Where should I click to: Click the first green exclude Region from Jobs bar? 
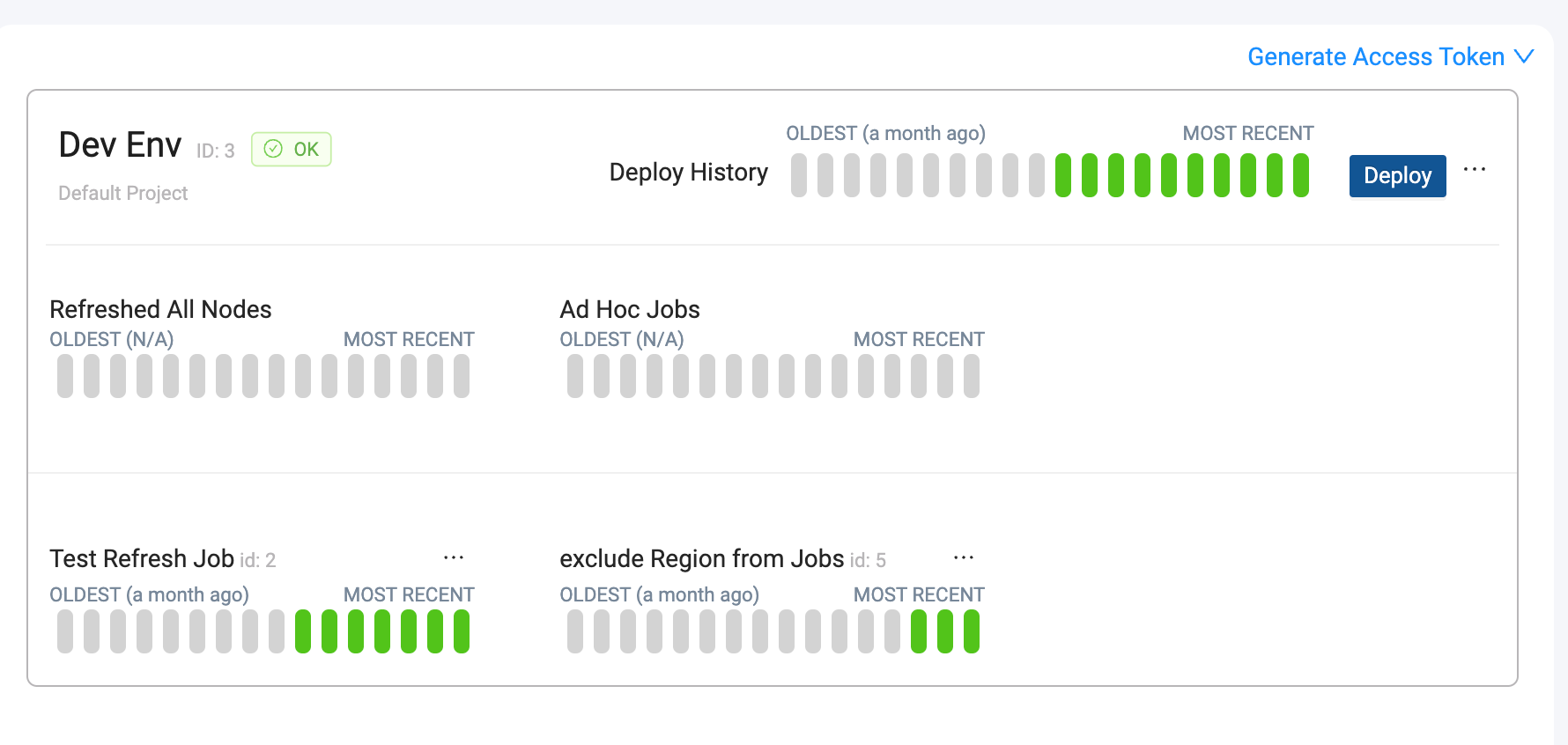(919, 631)
